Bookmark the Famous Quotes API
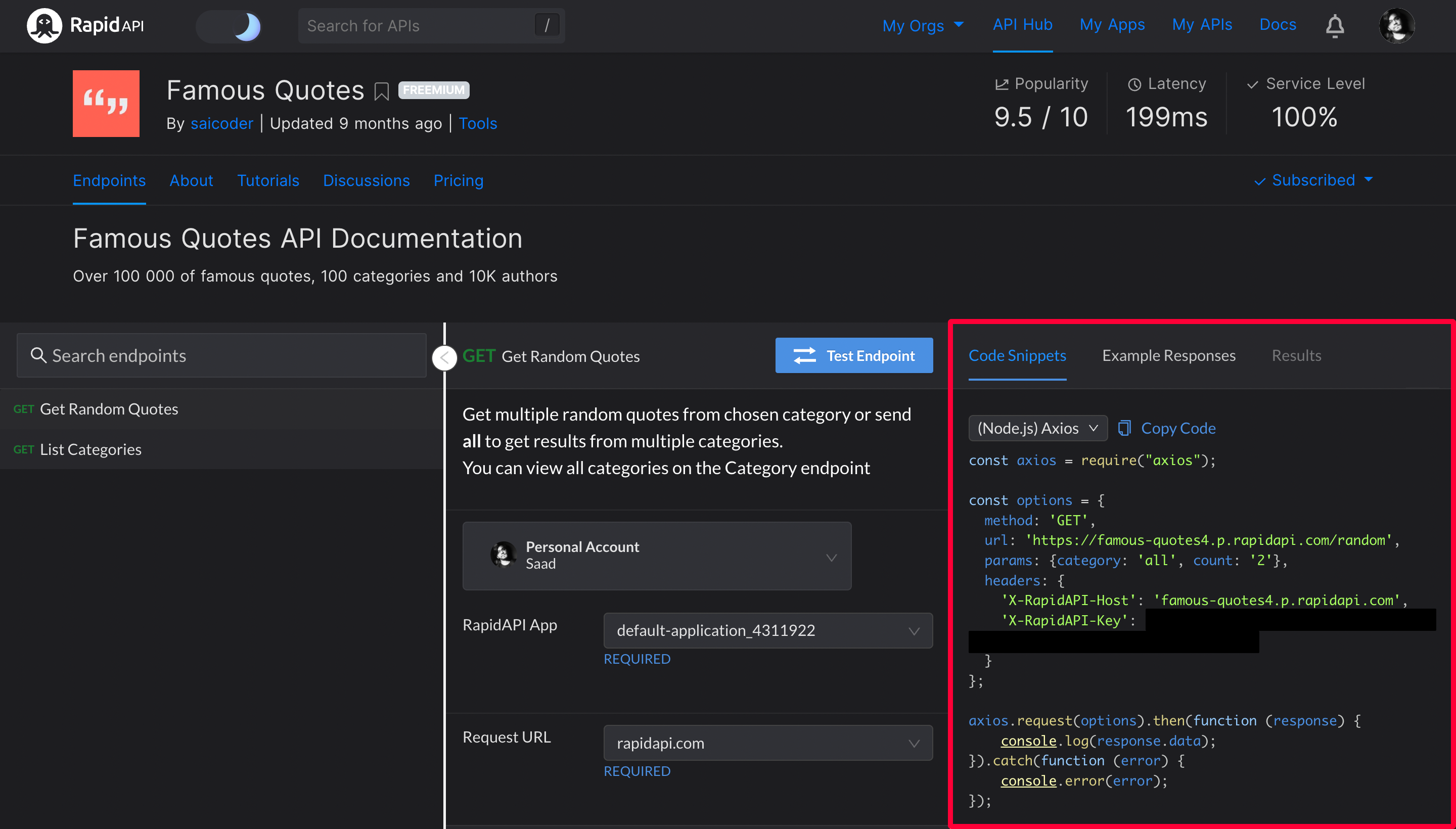The width and height of the screenshot is (1456, 829). pos(382,91)
